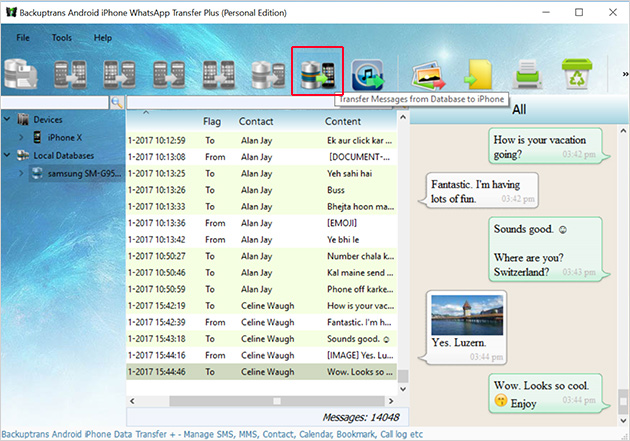Select the highlighted row 'Wow. Looks so ...'
The height and width of the screenshot is (441, 630).
(x=262, y=372)
